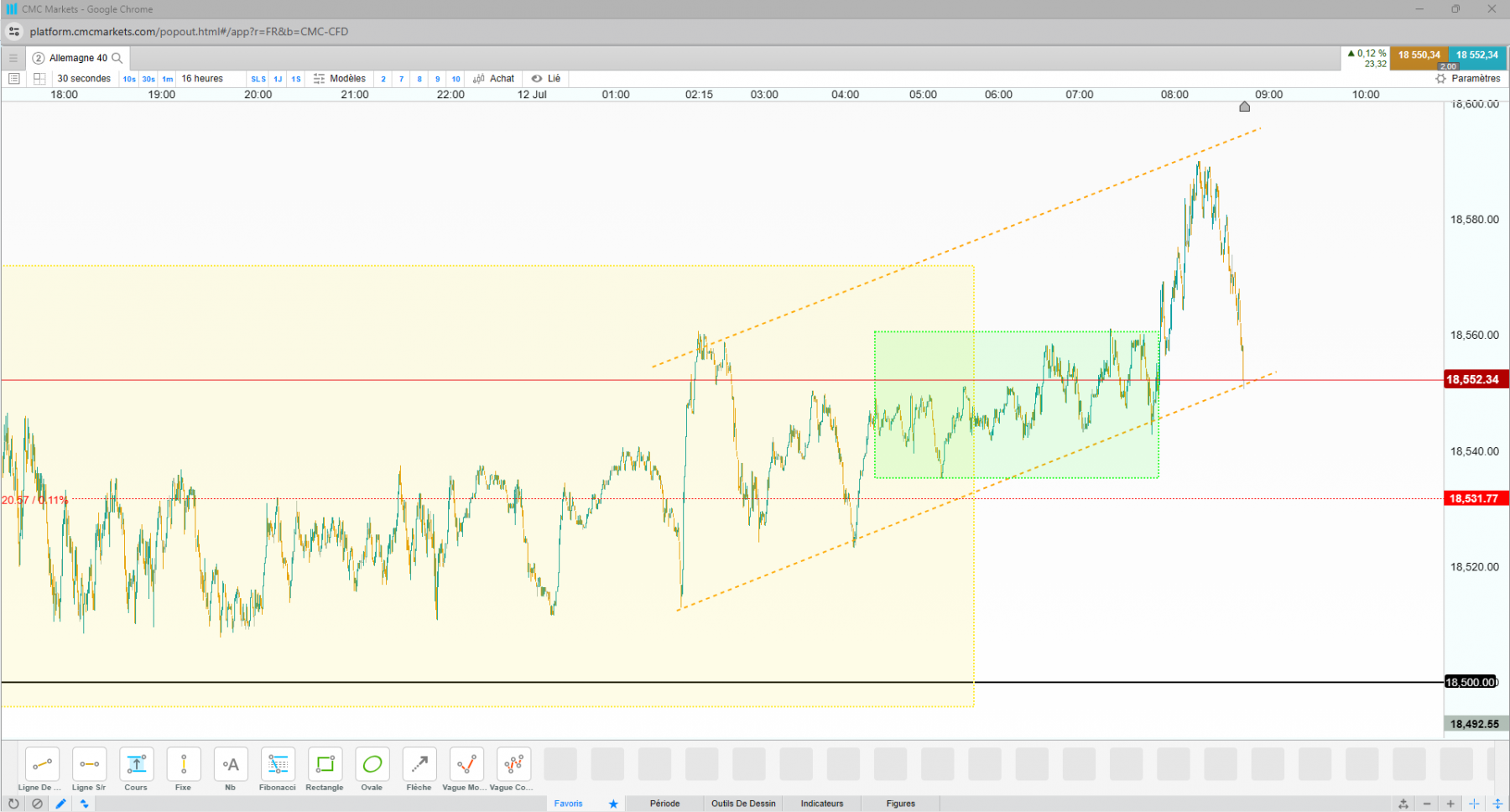Load chart model preset 8
The image size is (1510, 812).
[419, 79]
